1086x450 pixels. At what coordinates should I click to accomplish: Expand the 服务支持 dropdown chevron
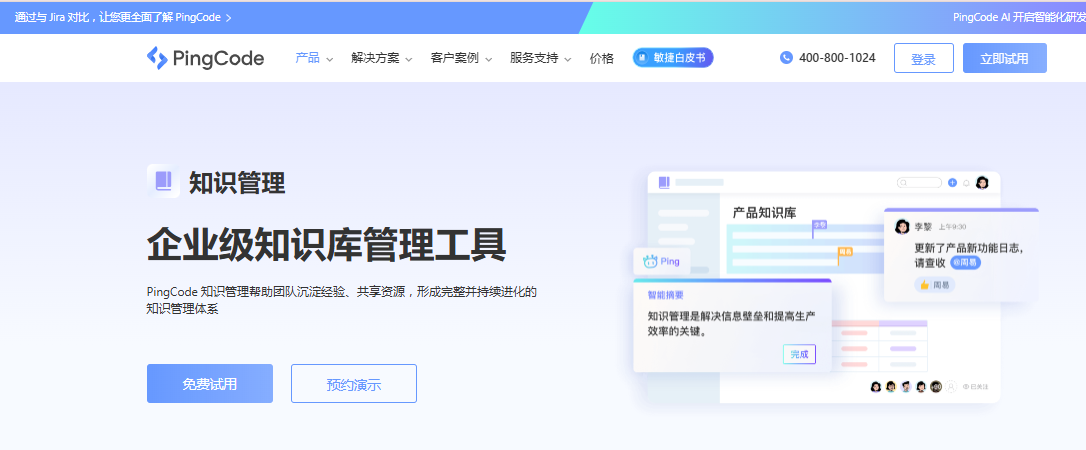[568, 60]
